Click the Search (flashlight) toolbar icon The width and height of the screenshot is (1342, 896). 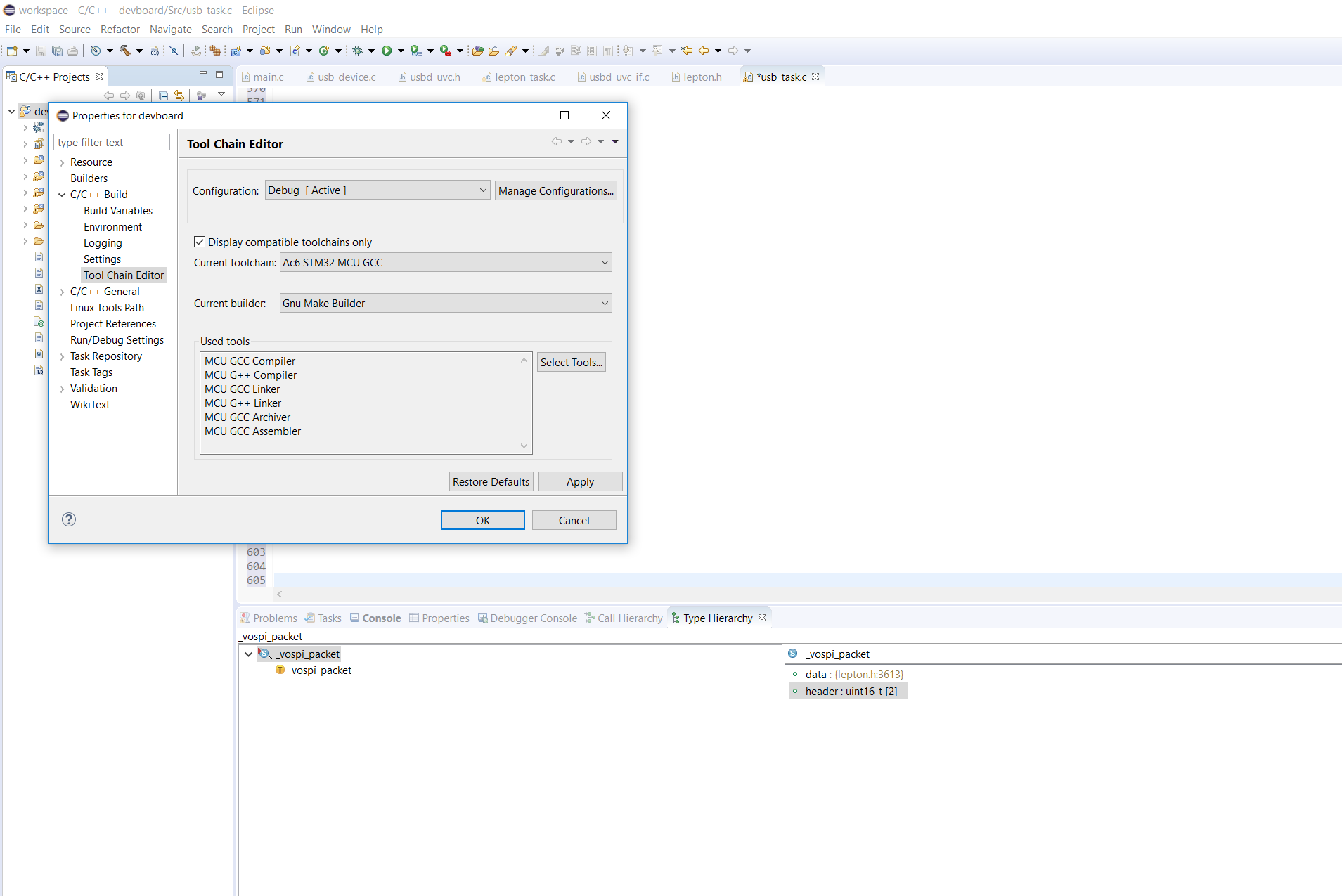click(512, 51)
